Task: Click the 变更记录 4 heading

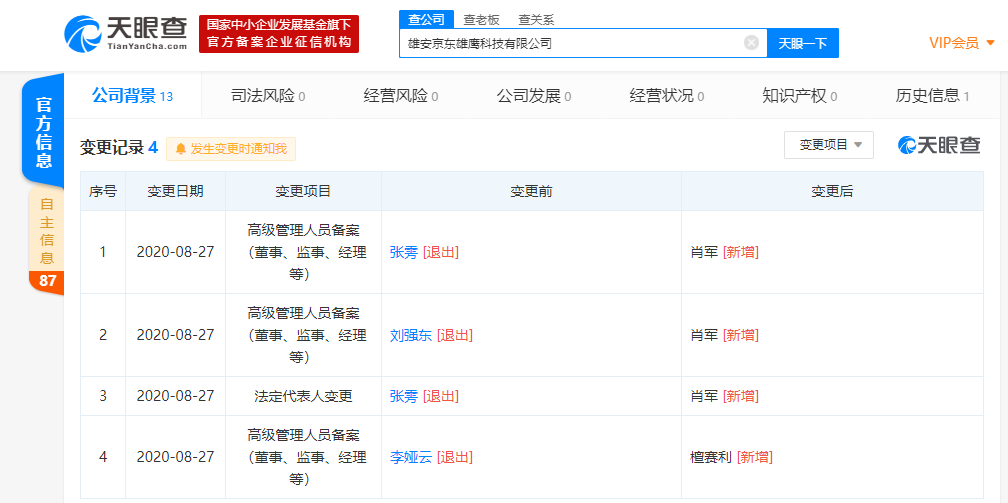Action: coord(118,147)
